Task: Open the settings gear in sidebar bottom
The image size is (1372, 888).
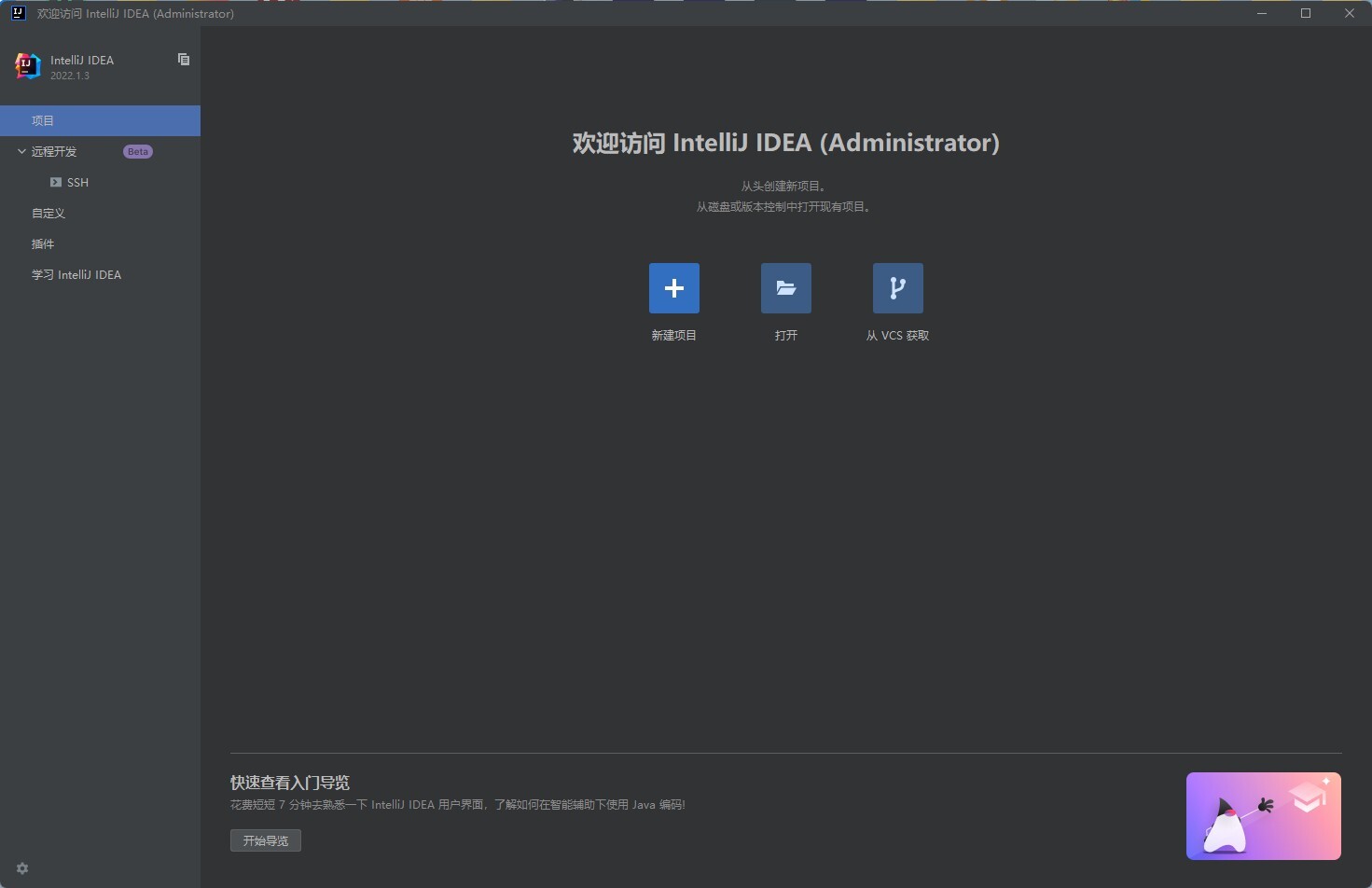Action: [x=22, y=868]
